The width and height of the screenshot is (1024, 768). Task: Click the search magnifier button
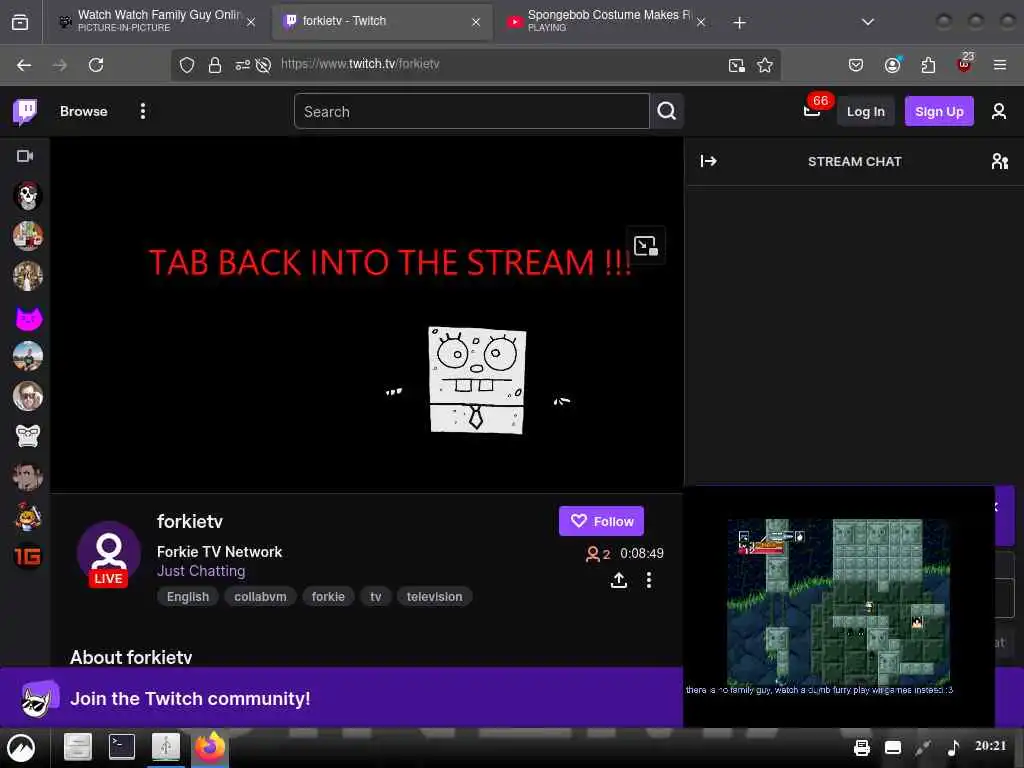tap(667, 111)
